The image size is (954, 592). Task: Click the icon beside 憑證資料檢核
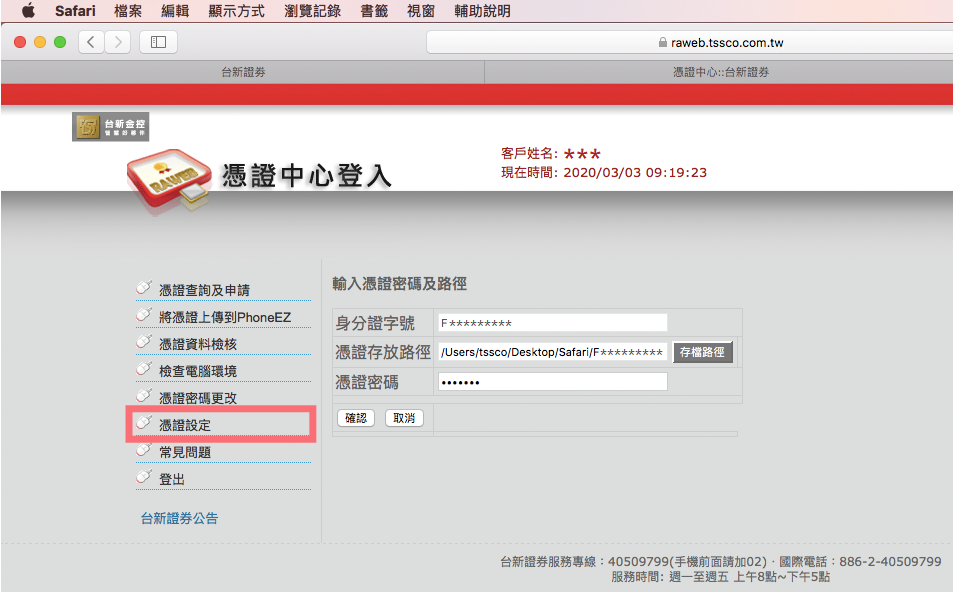point(144,341)
